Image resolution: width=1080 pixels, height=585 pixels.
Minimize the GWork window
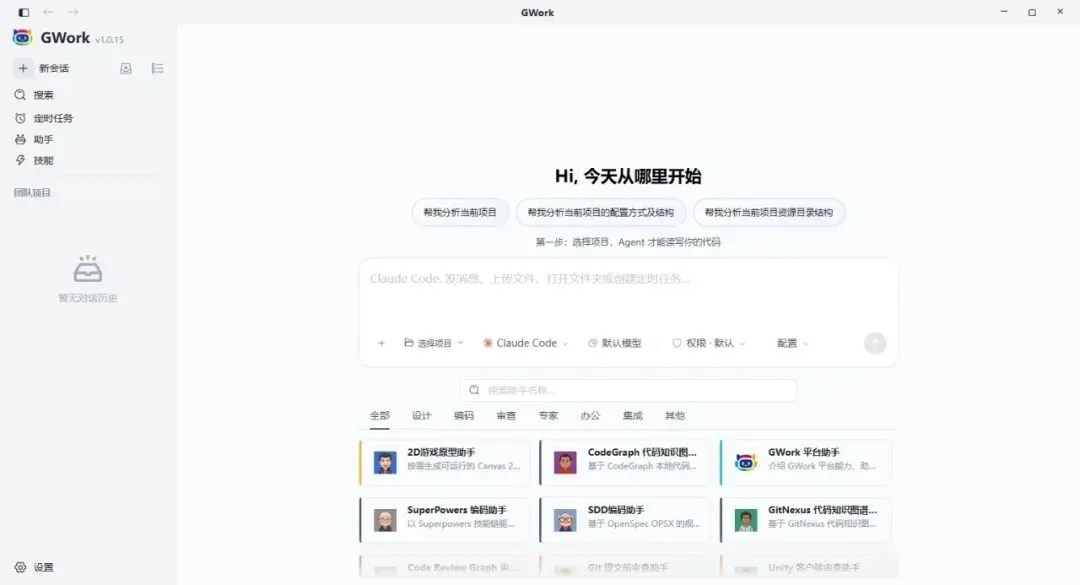pos(1004,12)
